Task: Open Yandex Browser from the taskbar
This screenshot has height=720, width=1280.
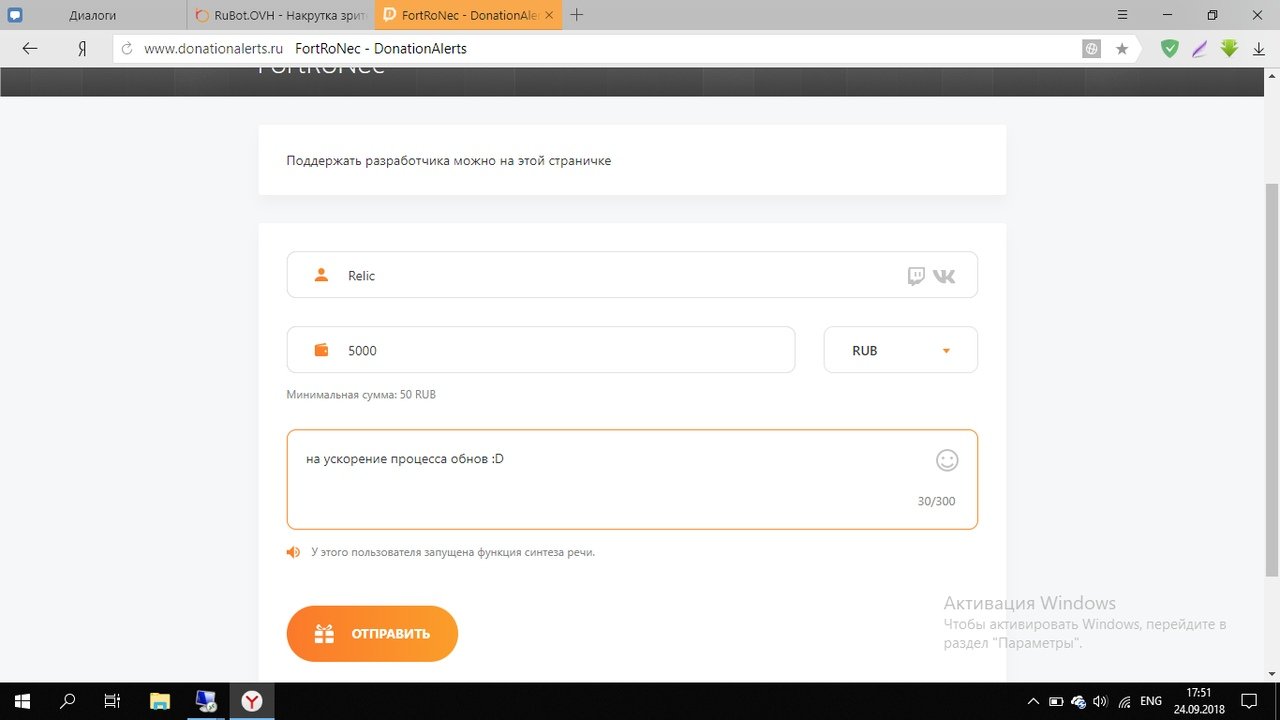Action: 253,701
